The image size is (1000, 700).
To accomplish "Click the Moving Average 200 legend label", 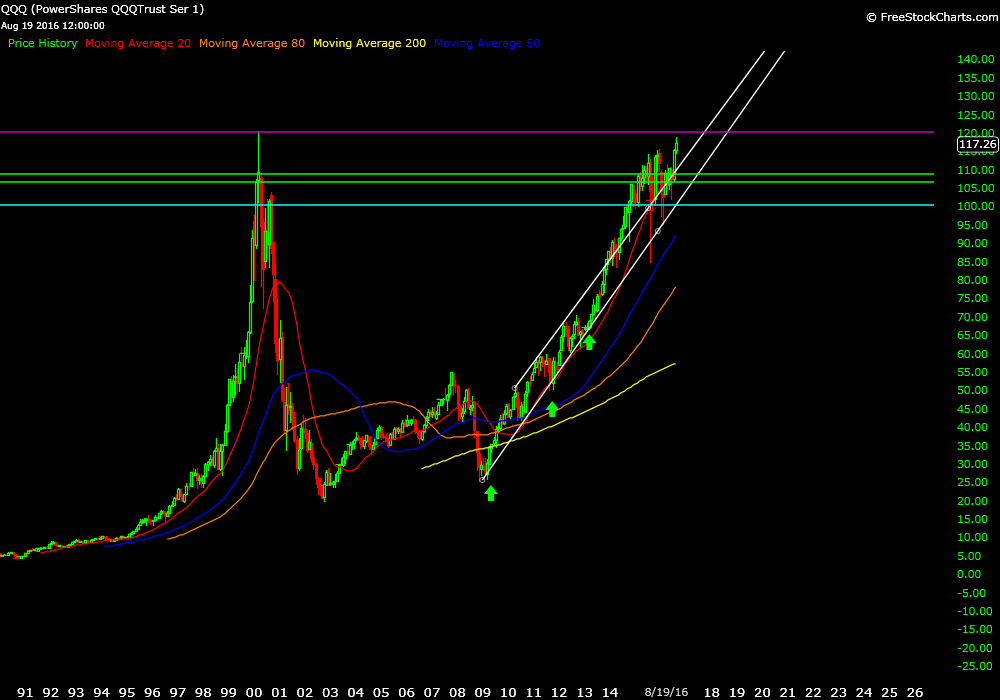I will coord(369,44).
